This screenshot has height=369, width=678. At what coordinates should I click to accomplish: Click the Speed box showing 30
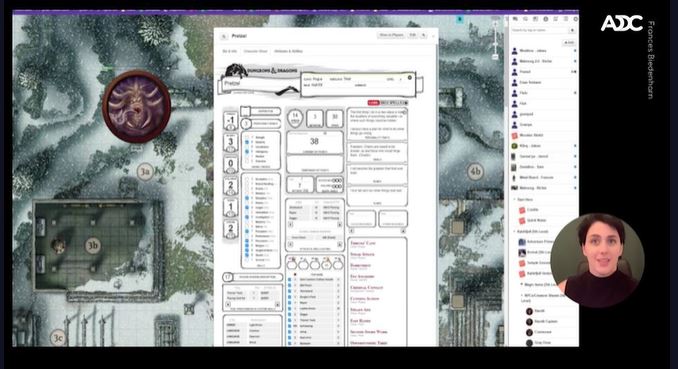334,119
